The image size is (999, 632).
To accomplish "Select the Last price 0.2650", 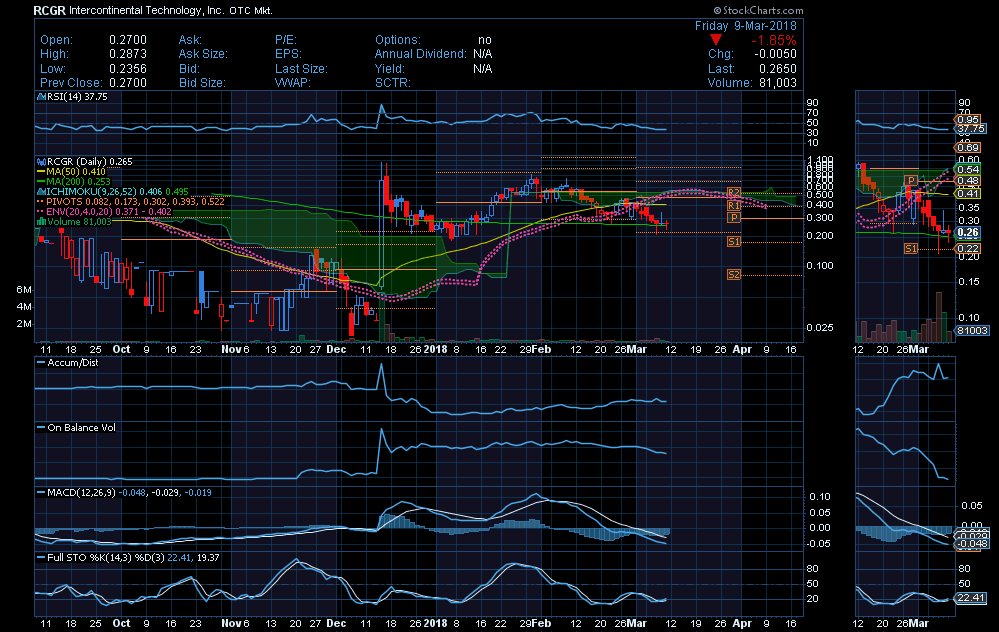I will click(777, 69).
